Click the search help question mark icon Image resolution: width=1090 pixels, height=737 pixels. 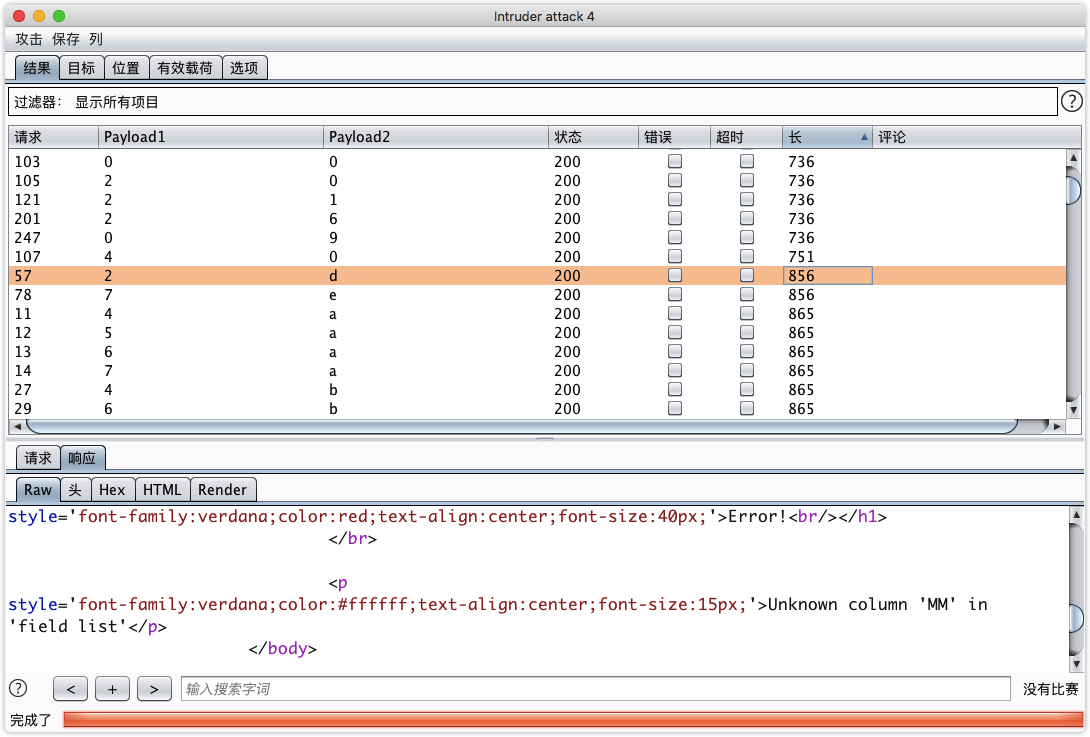click(18, 688)
